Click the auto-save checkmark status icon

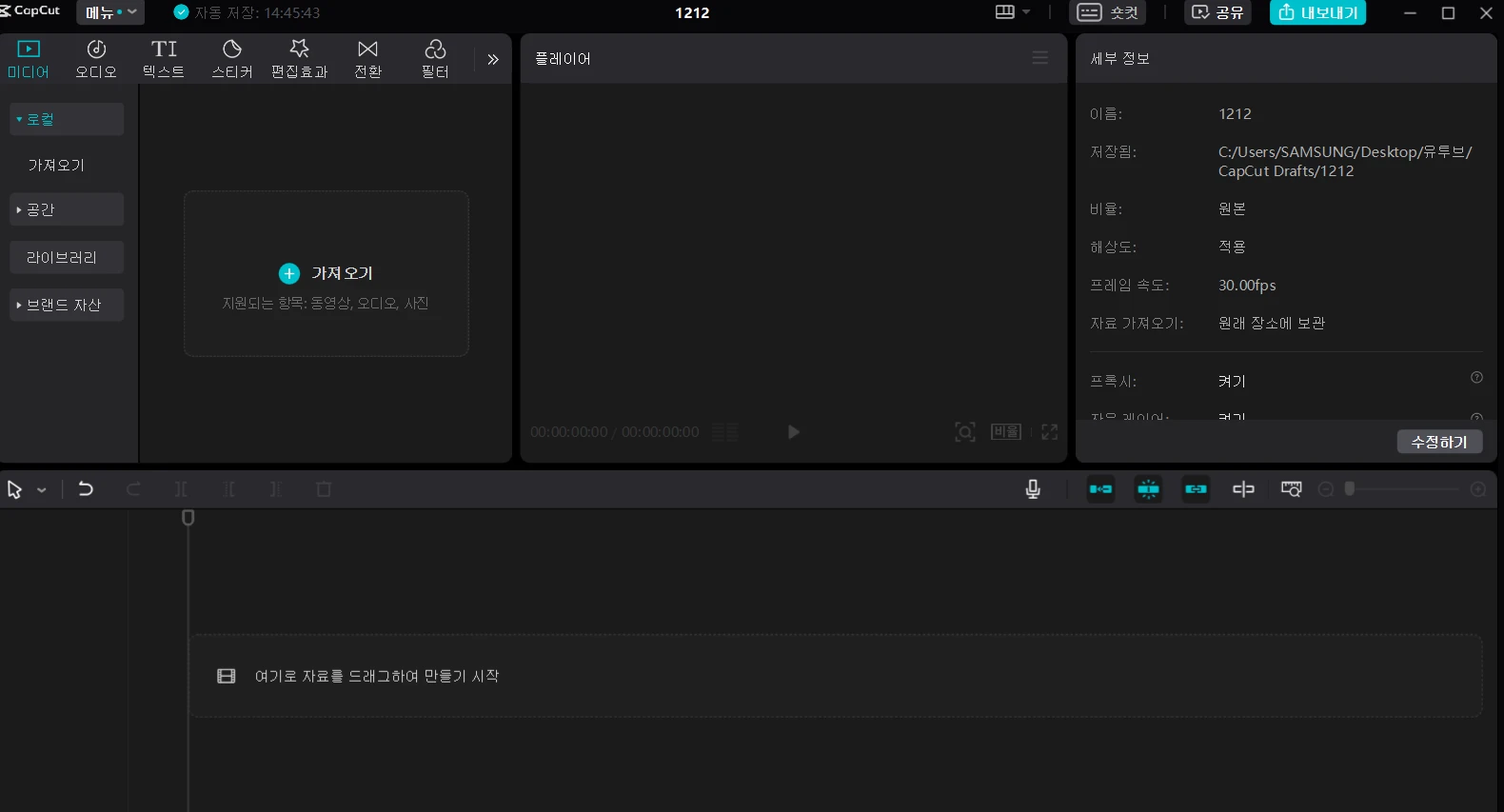pos(181,12)
